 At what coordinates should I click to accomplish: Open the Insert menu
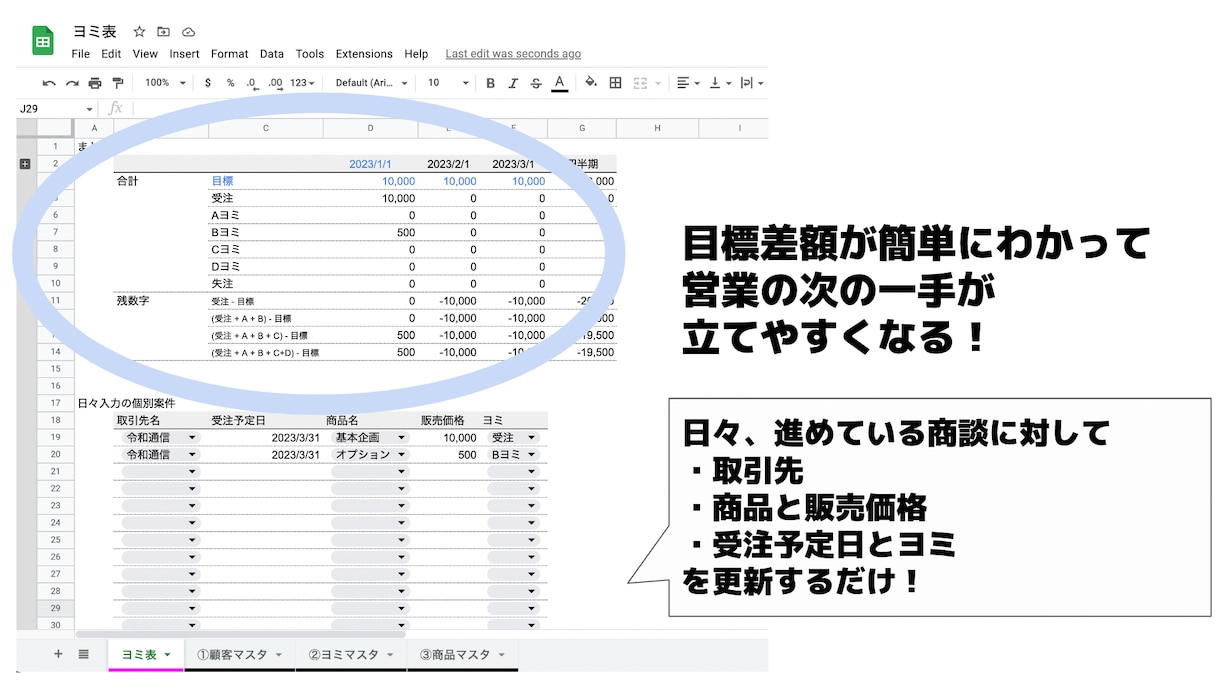pyautogui.click(x=184, y=54)
